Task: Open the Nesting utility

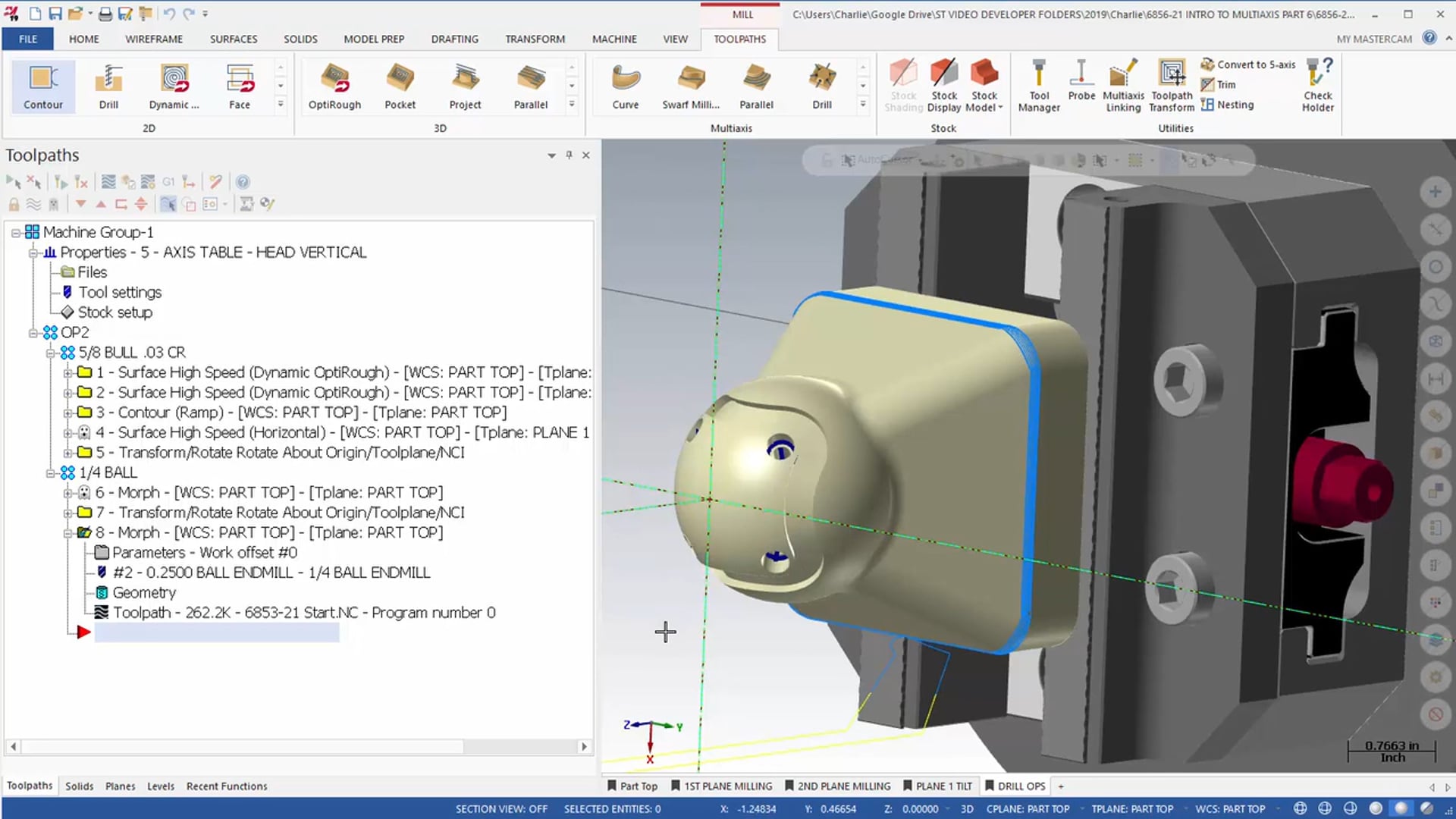Action: (x=1228, y=105)
